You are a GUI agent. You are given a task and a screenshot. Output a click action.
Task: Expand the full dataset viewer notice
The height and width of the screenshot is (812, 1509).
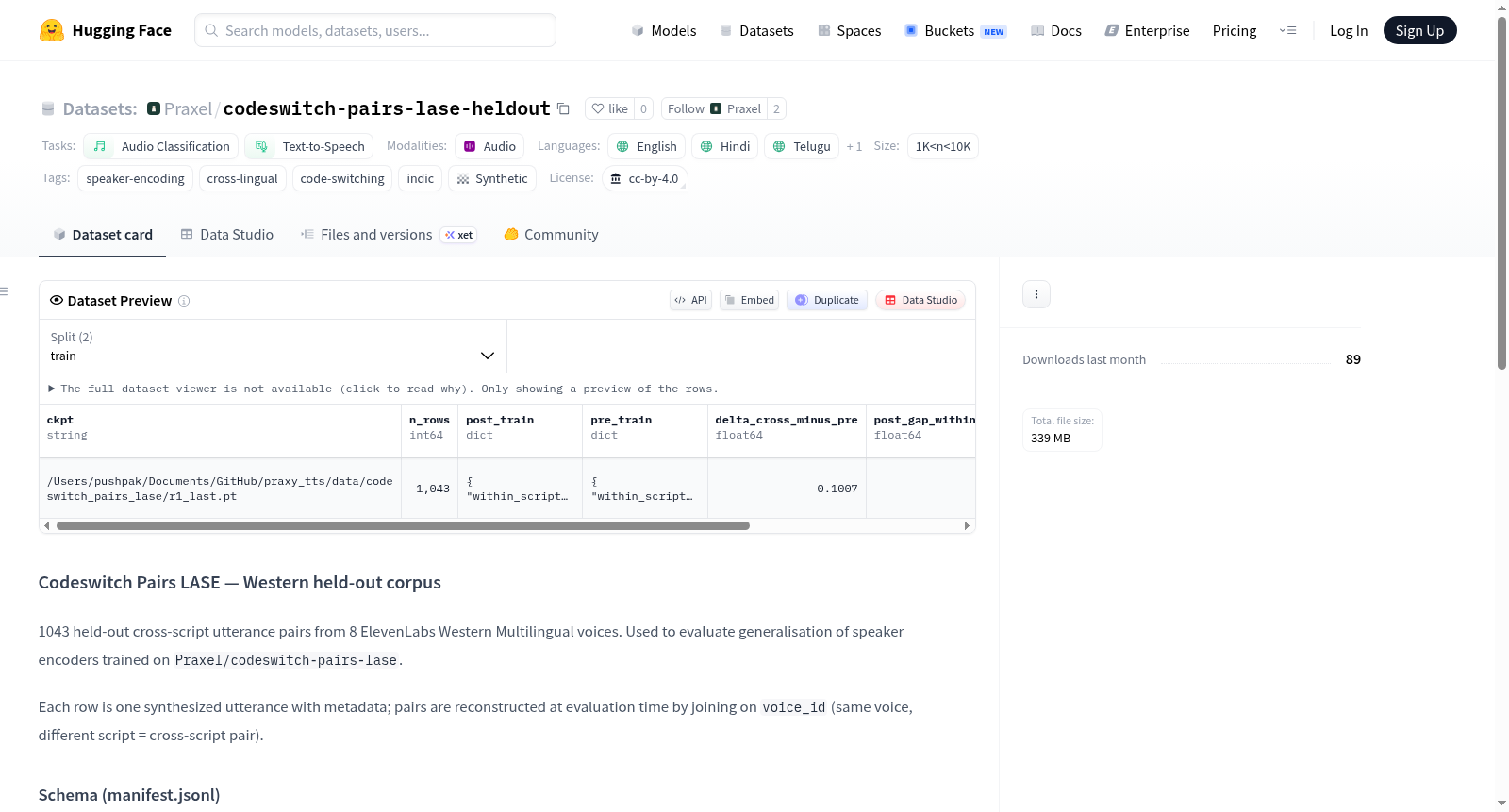coord(384,389)
